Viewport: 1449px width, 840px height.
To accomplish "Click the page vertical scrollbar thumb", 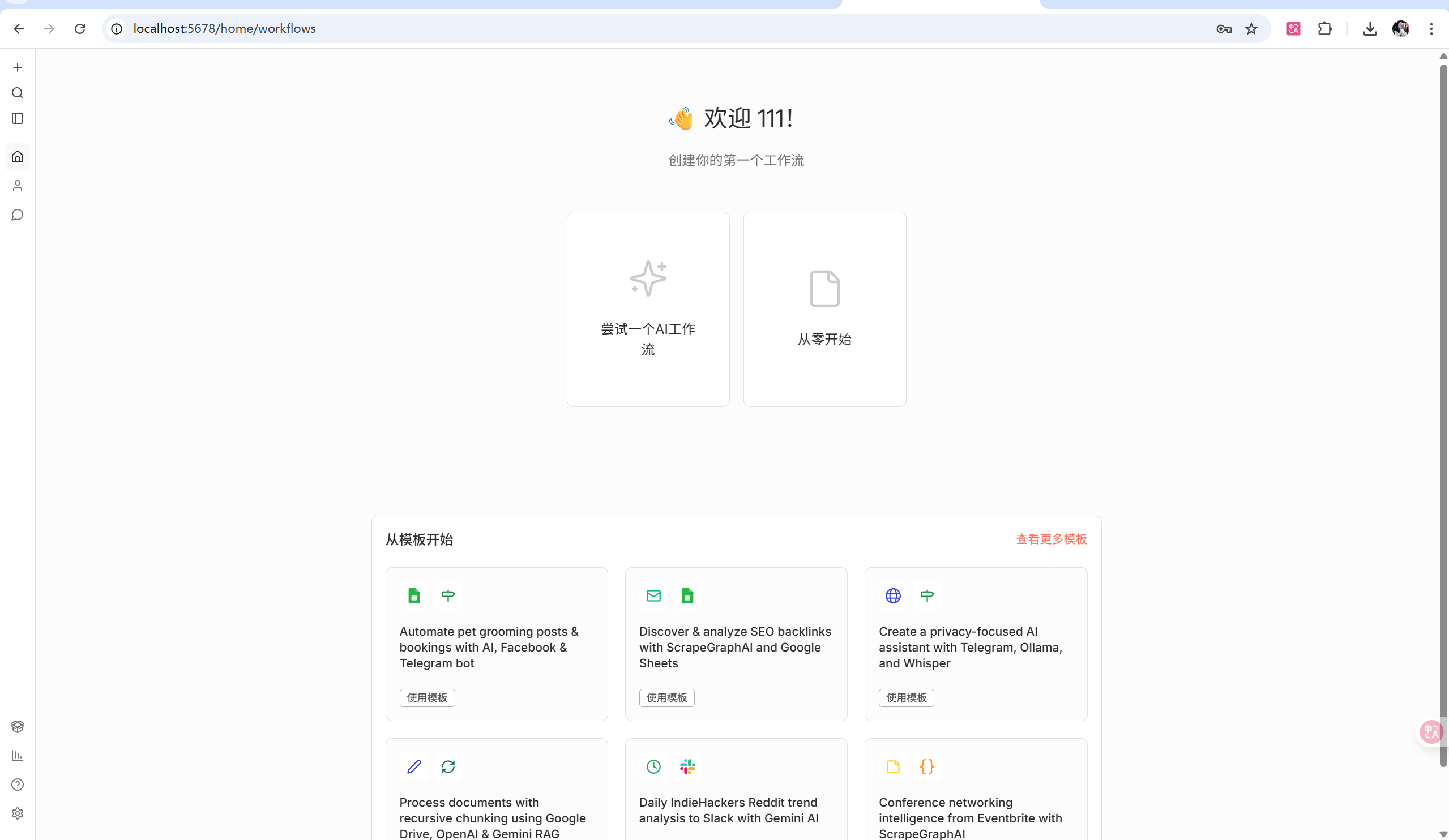I will point(1443,415).
